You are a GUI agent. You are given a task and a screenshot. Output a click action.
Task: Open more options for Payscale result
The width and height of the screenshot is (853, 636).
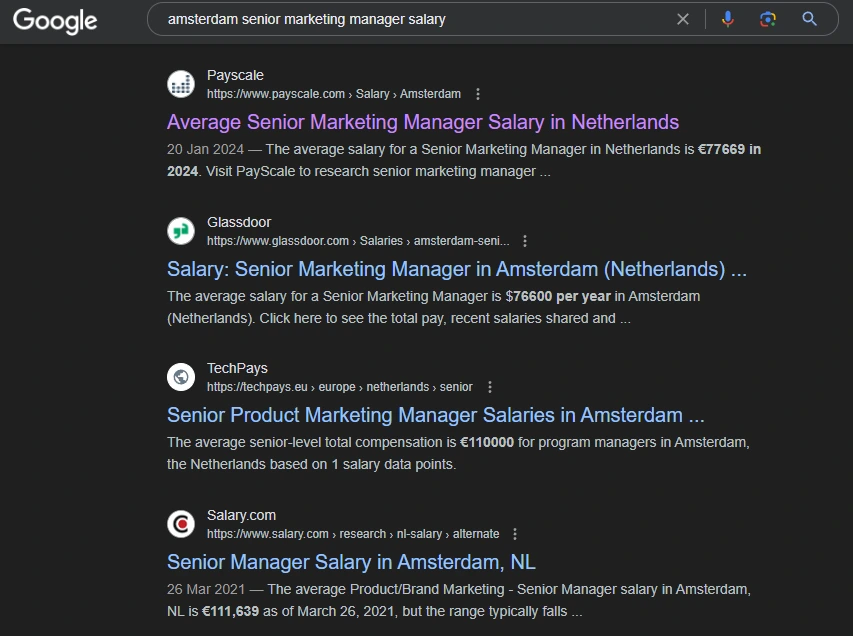478,94
